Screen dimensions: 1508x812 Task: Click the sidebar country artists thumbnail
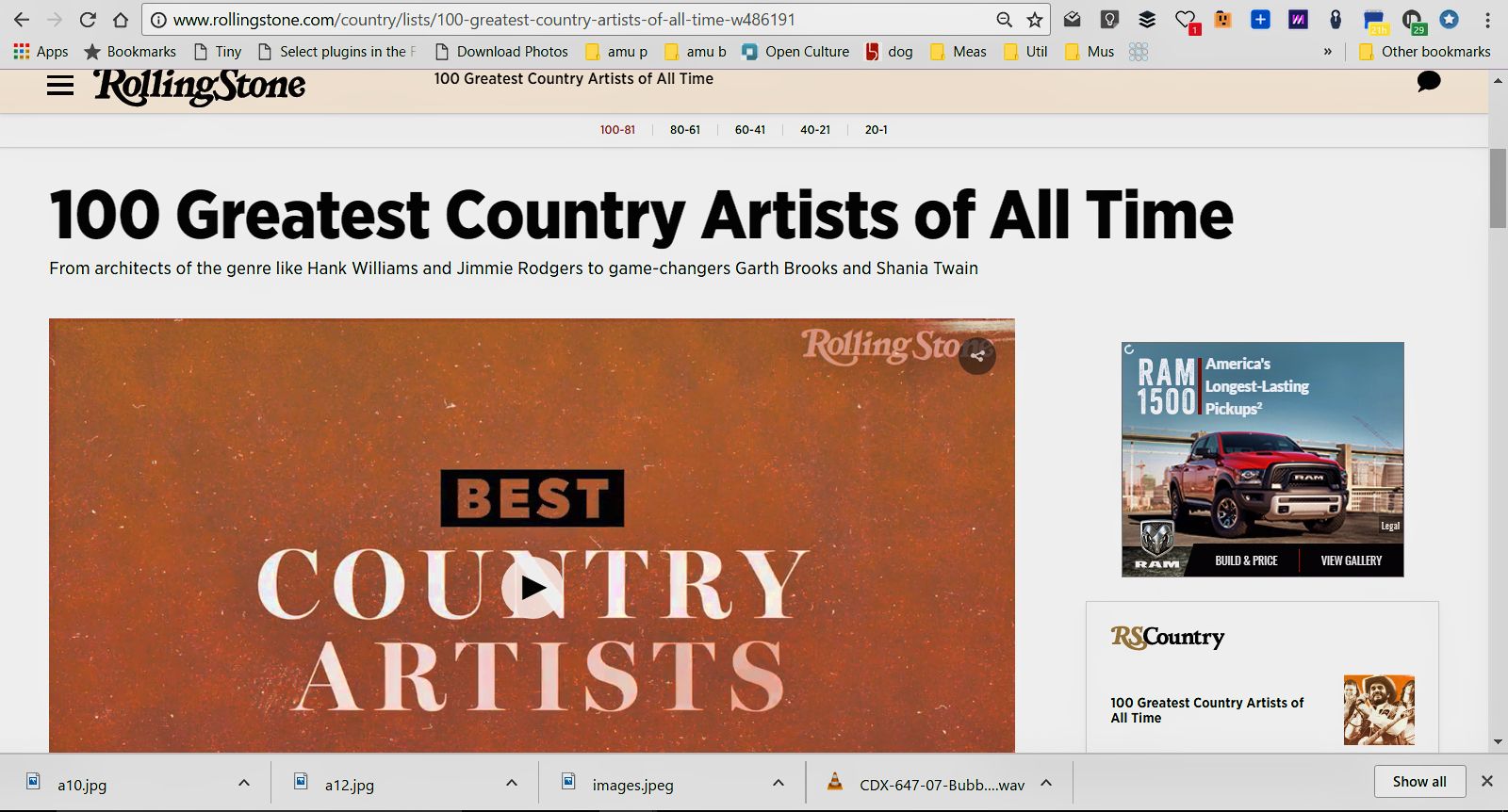point(1379,710)
